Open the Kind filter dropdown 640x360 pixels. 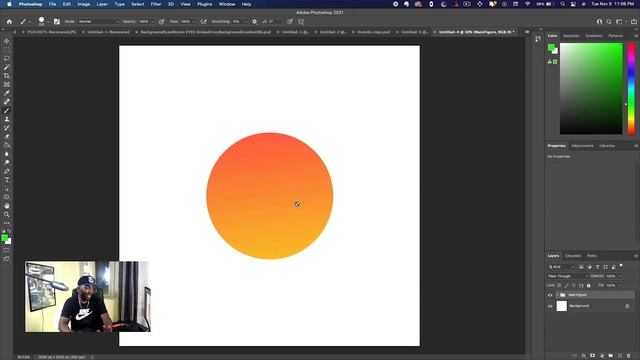tap(562, 267)
